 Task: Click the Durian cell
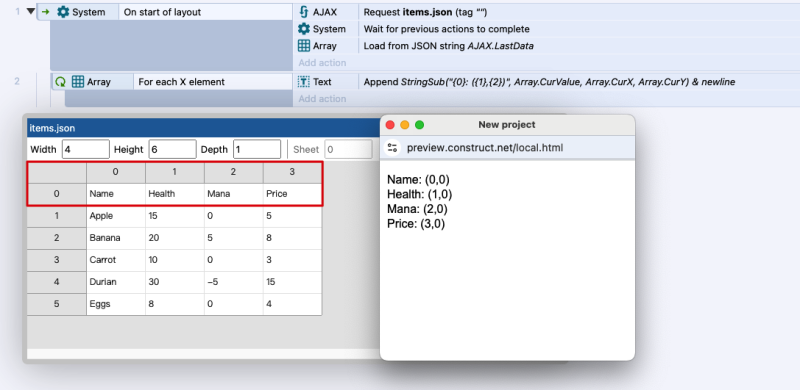(116, 282)
